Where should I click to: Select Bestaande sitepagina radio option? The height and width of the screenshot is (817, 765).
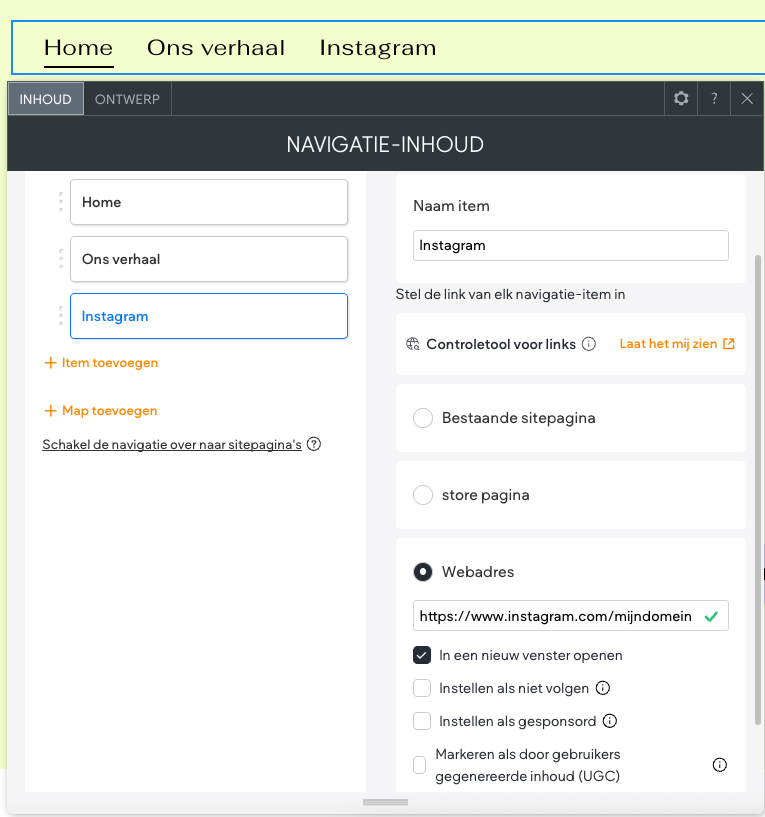423,418
